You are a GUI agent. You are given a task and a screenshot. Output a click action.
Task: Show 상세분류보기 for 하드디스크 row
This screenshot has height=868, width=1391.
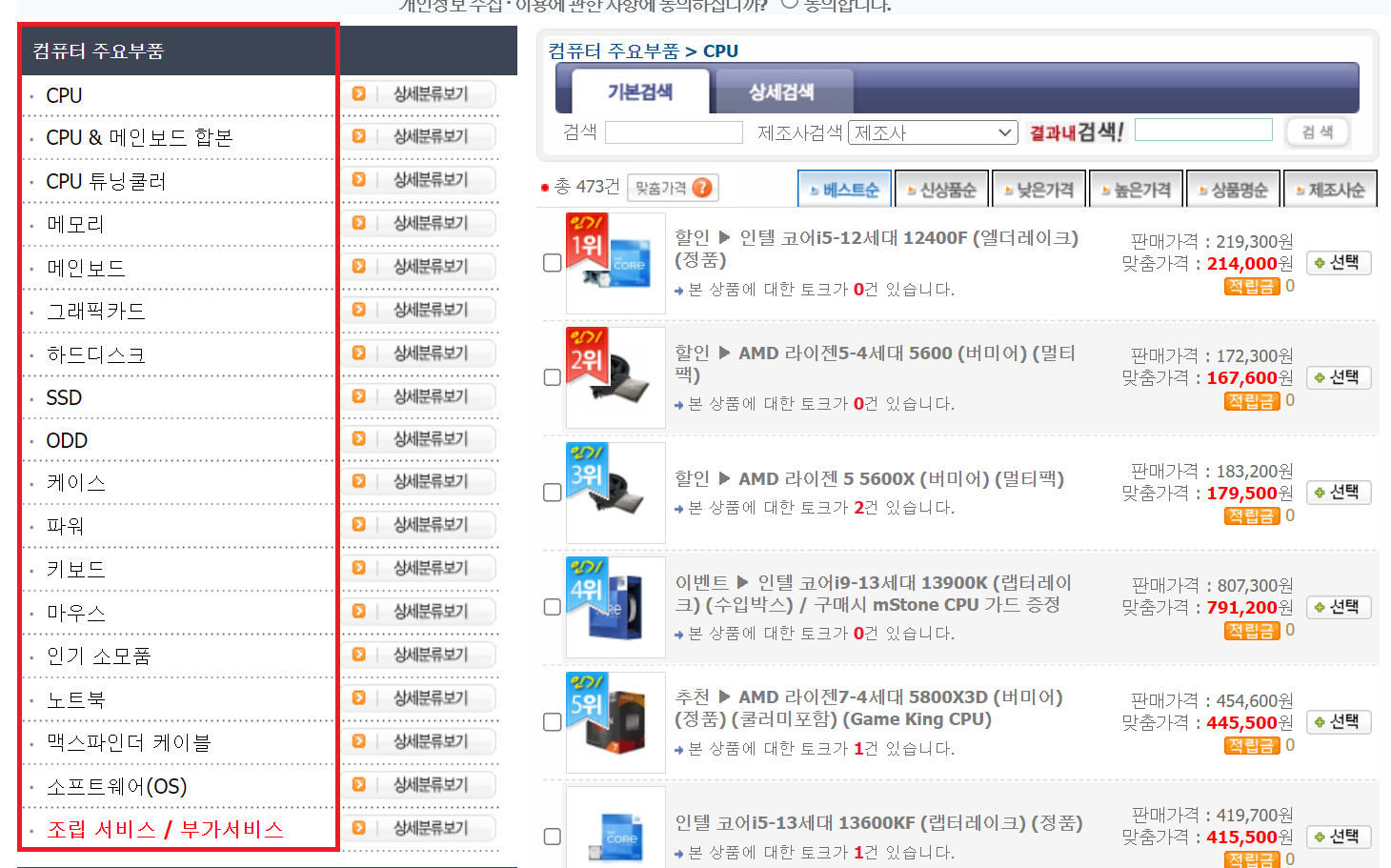pos(419,353)
